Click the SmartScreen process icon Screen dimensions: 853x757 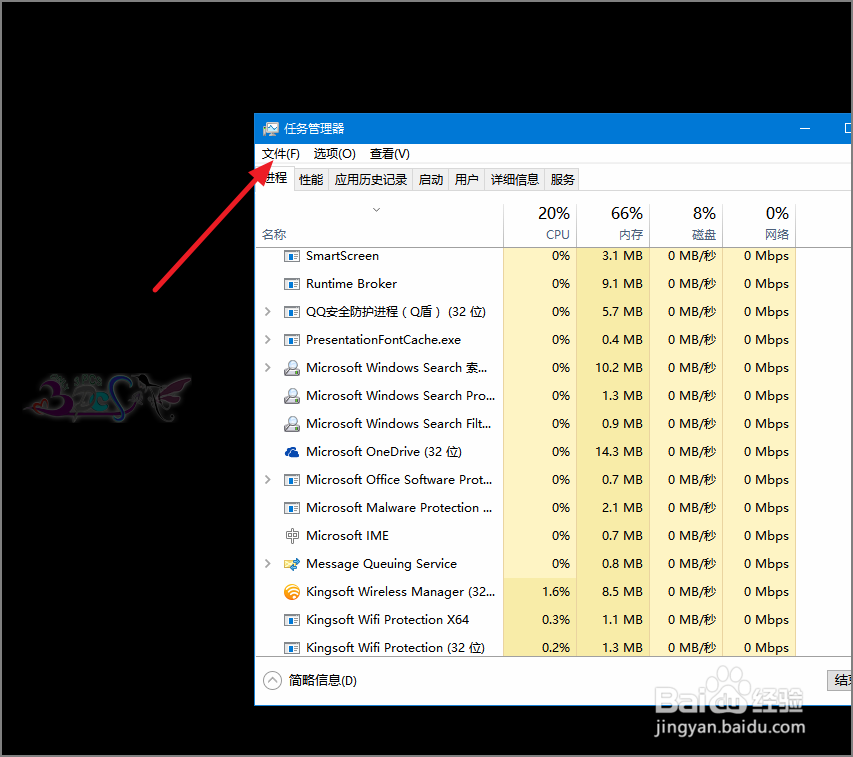pos(292,256)
